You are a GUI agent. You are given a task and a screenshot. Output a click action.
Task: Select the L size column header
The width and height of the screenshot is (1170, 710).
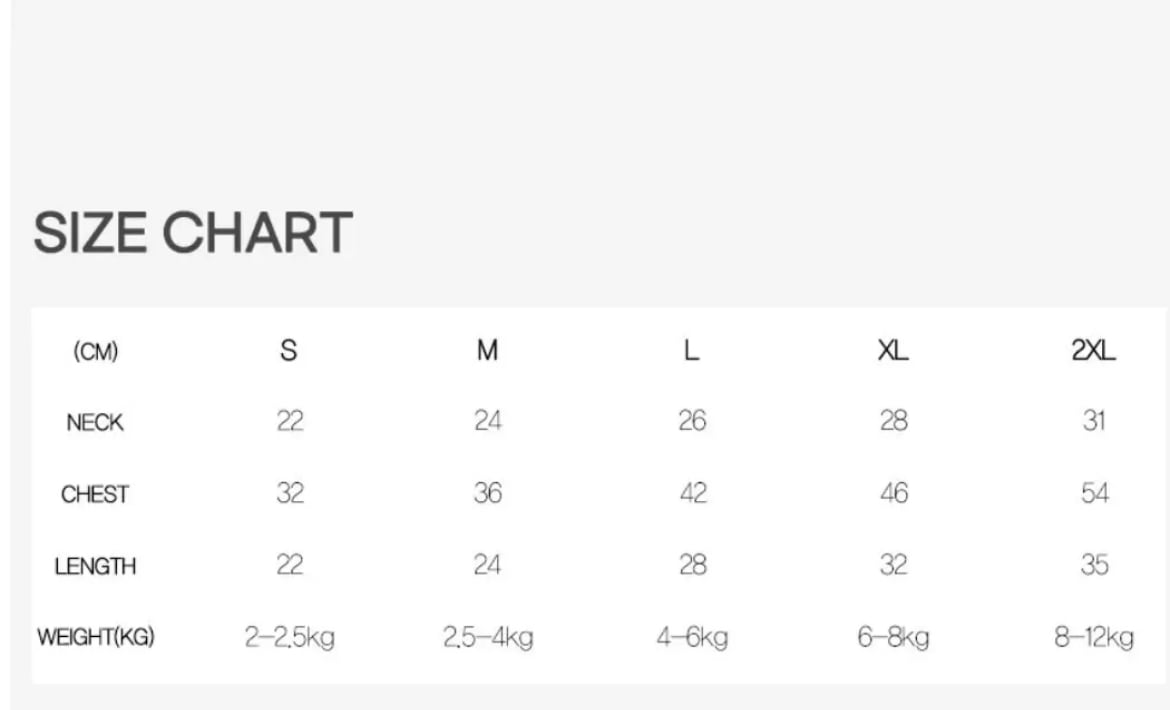click(692, 351)
